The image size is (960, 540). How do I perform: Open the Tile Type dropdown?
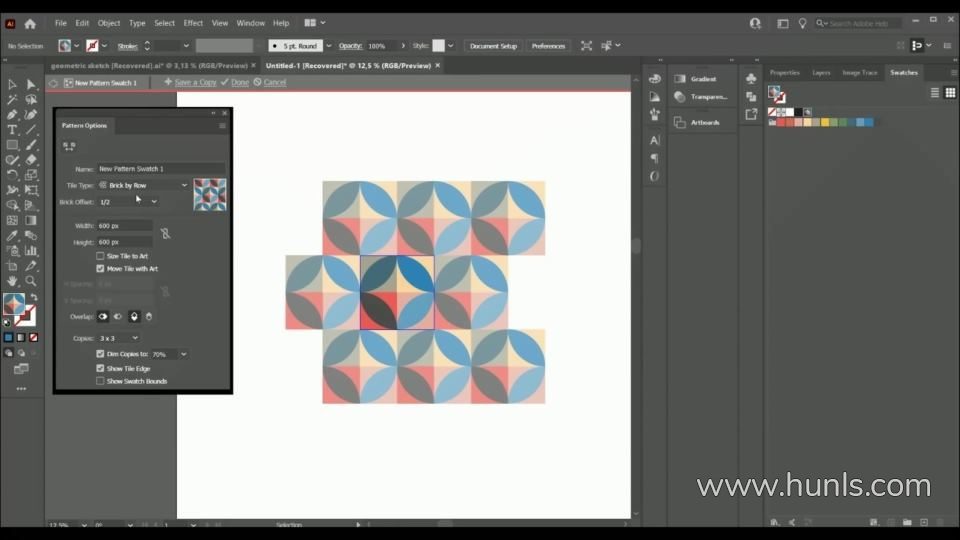pyautogui.click(x=143, y=185)
